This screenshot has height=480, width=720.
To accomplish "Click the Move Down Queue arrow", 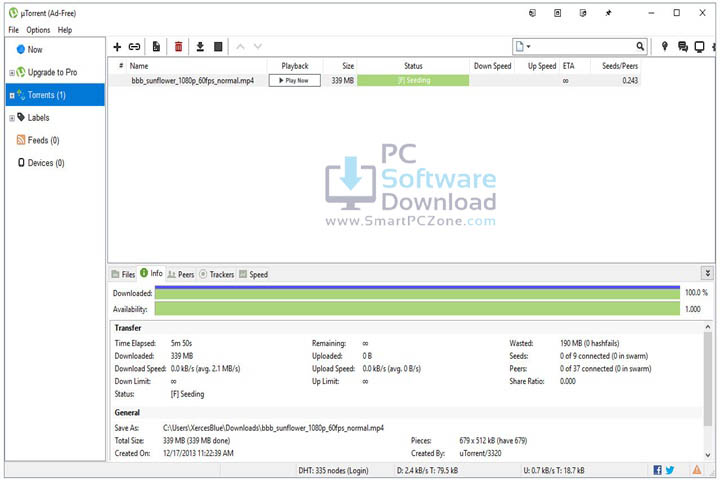I will [258, 47].
